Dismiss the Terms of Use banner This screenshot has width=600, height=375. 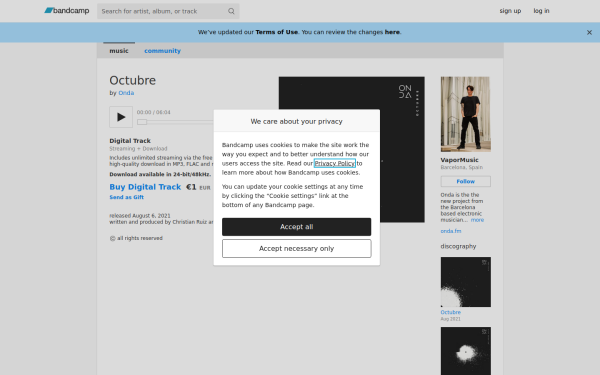tap(589, 33)
